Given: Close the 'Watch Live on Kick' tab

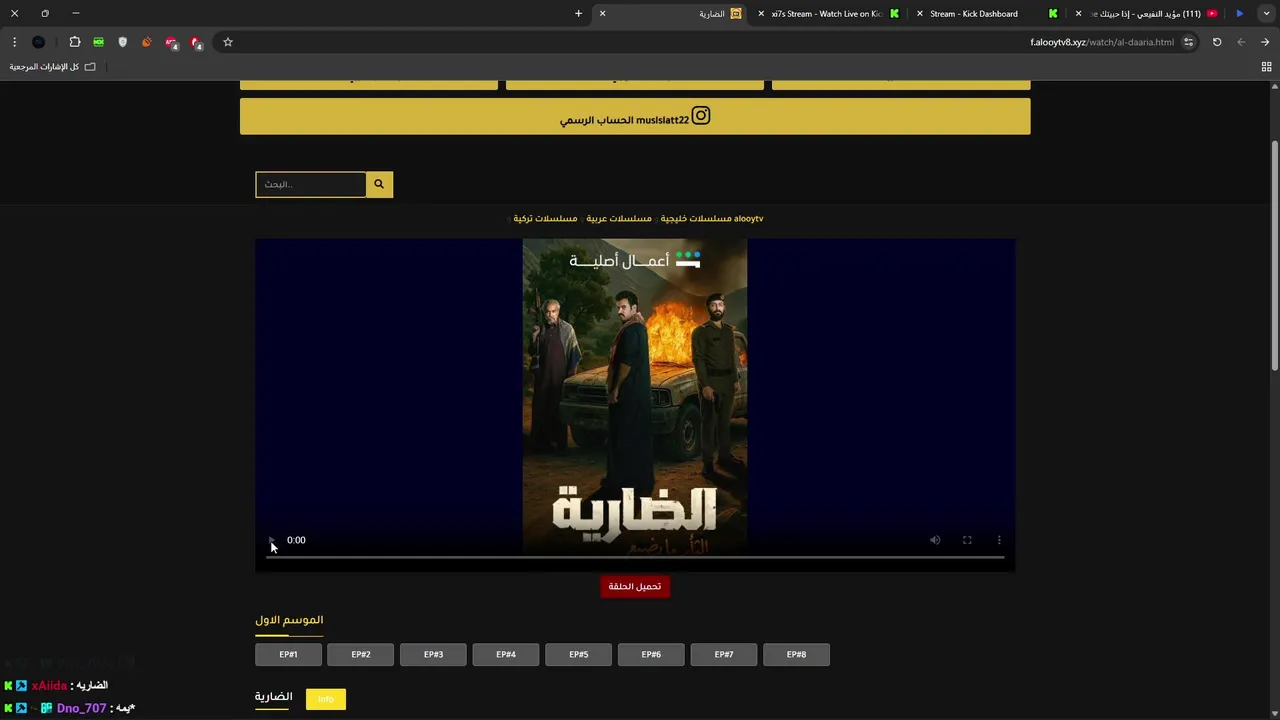Looking at the screenshot, I should 761,14.
